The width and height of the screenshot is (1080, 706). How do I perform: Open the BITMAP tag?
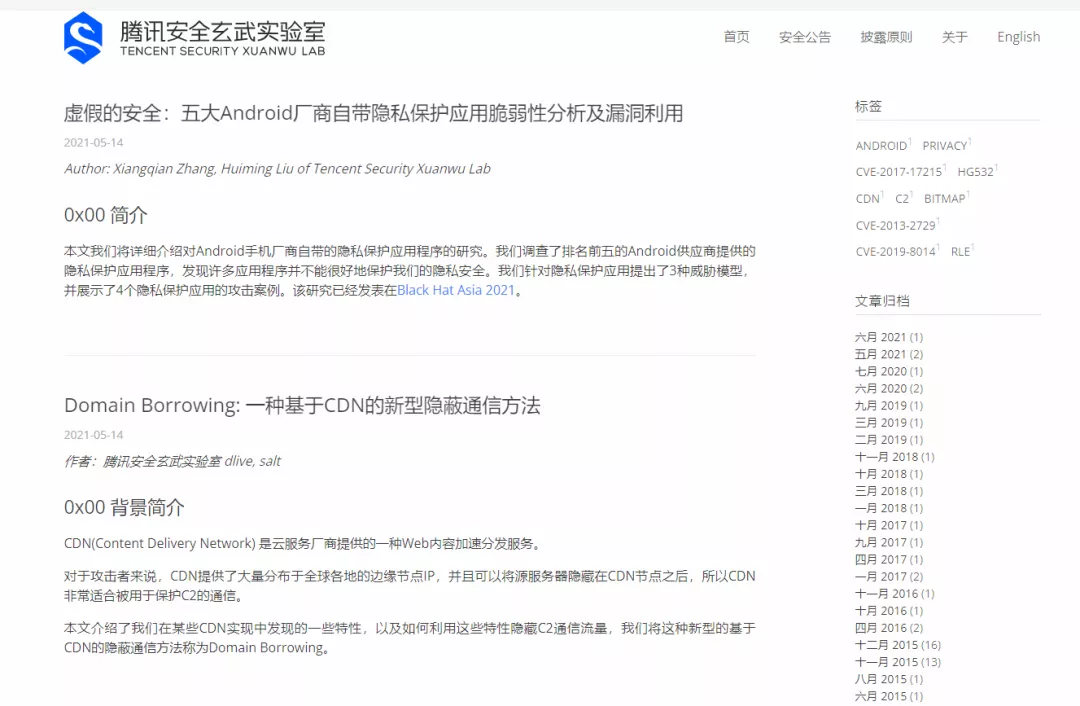tap(945, 198)
